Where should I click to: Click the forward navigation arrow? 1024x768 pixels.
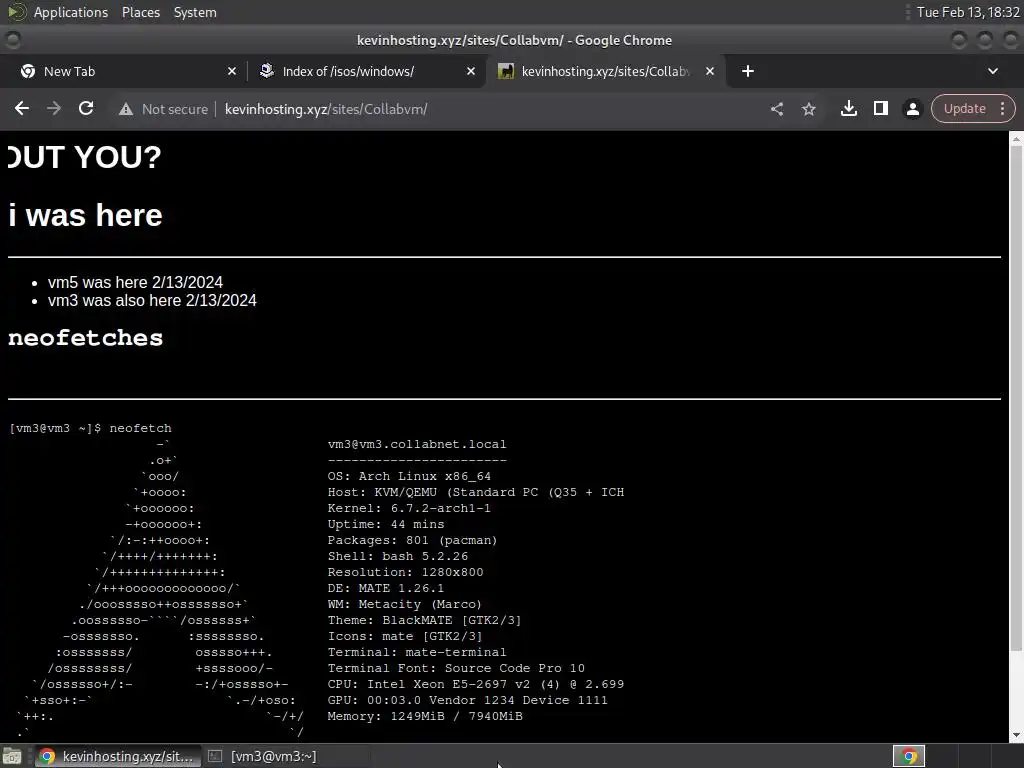(x=54, y=108)
